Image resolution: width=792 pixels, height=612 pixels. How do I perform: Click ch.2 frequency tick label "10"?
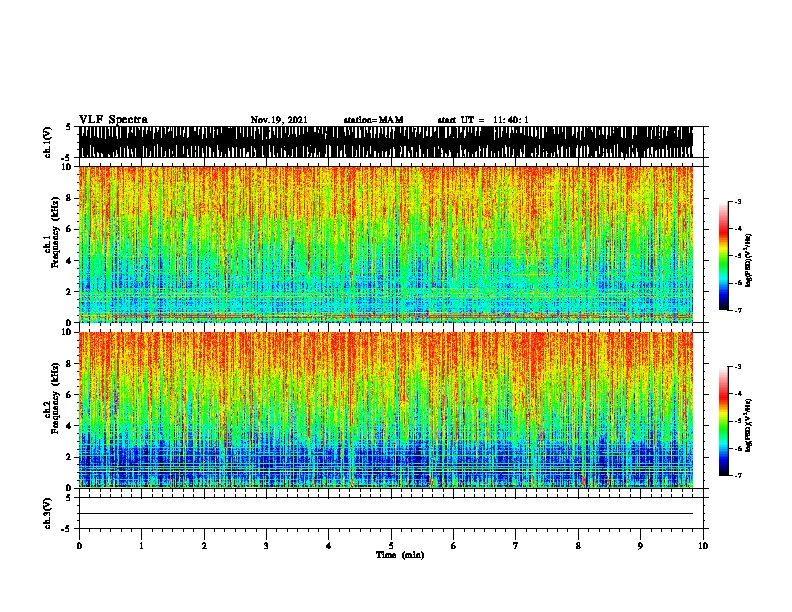tap(67, 332)
